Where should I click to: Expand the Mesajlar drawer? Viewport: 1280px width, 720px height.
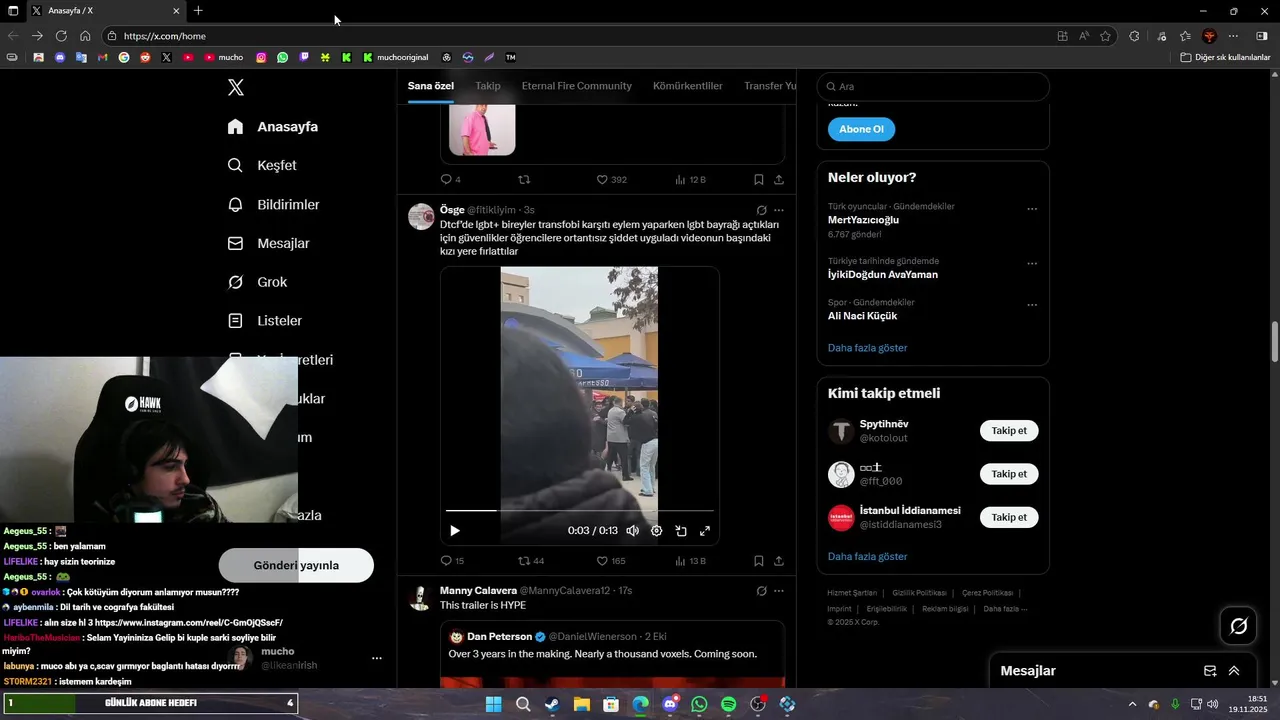[1234, 671]
